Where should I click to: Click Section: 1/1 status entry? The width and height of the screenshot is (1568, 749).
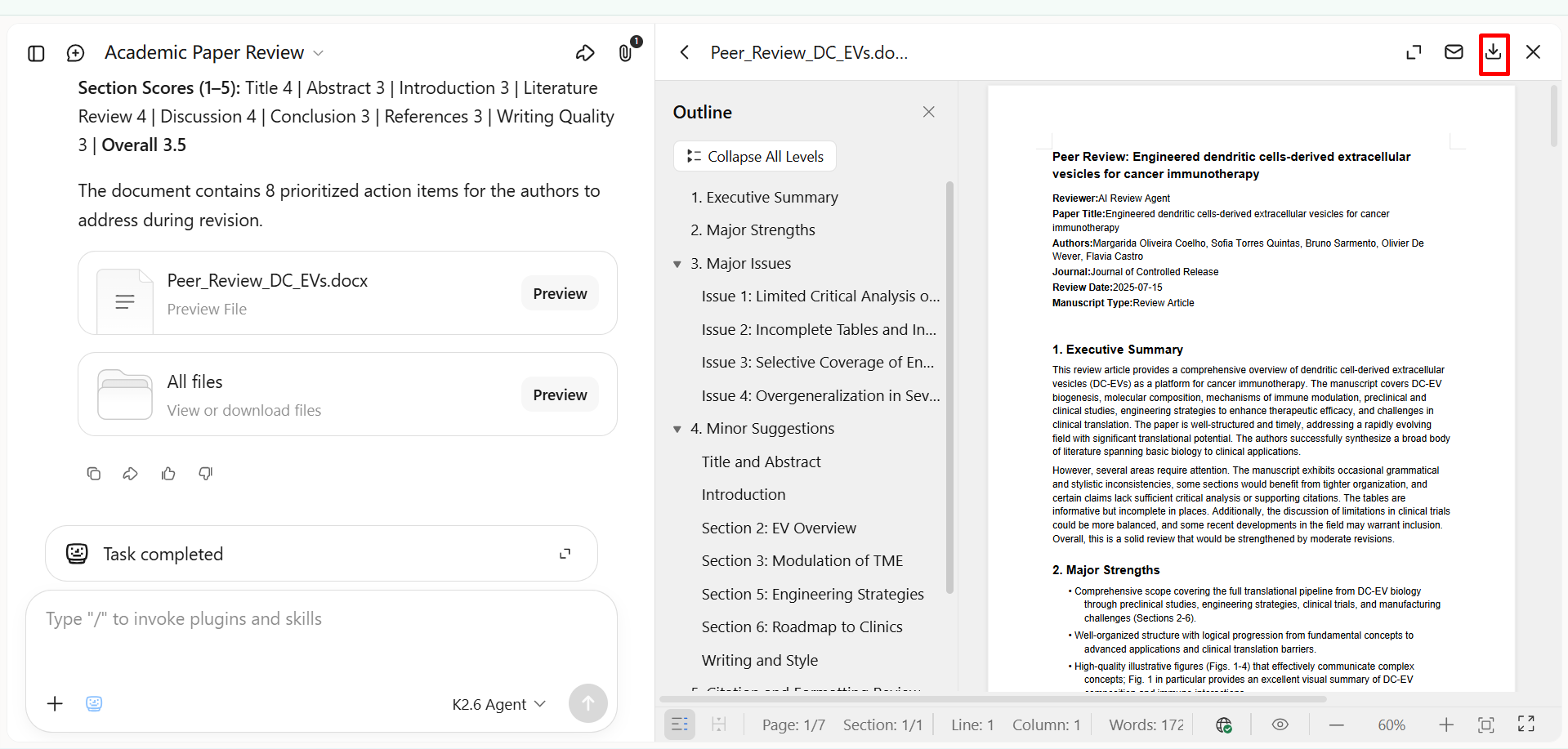[x=882, y=724]
